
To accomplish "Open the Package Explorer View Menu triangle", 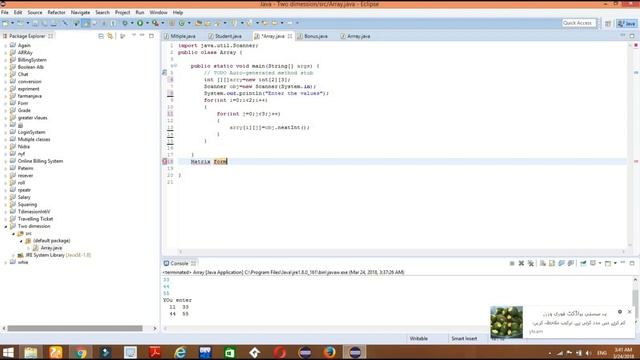I will 133,36.
